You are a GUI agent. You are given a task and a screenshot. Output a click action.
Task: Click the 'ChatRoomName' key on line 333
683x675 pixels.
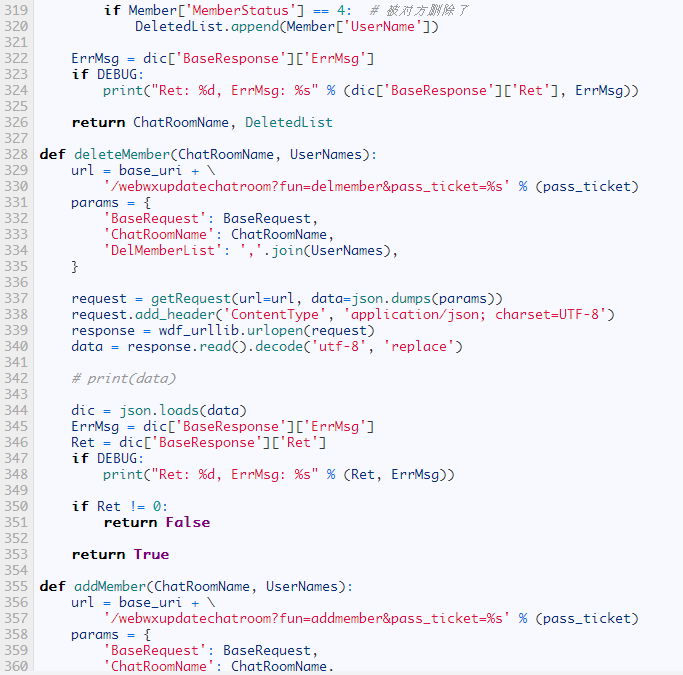click(x=159, y=235)
